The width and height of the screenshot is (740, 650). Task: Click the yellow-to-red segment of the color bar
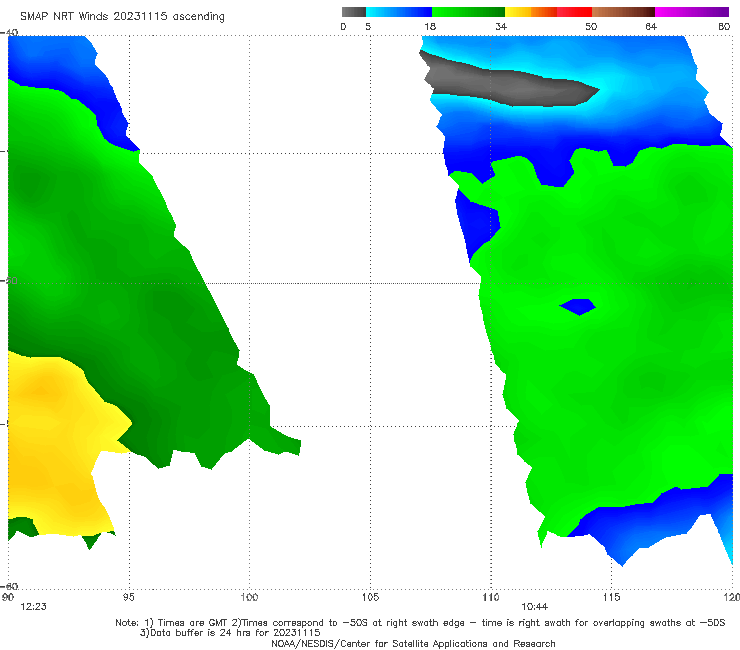tap(548, 12)
